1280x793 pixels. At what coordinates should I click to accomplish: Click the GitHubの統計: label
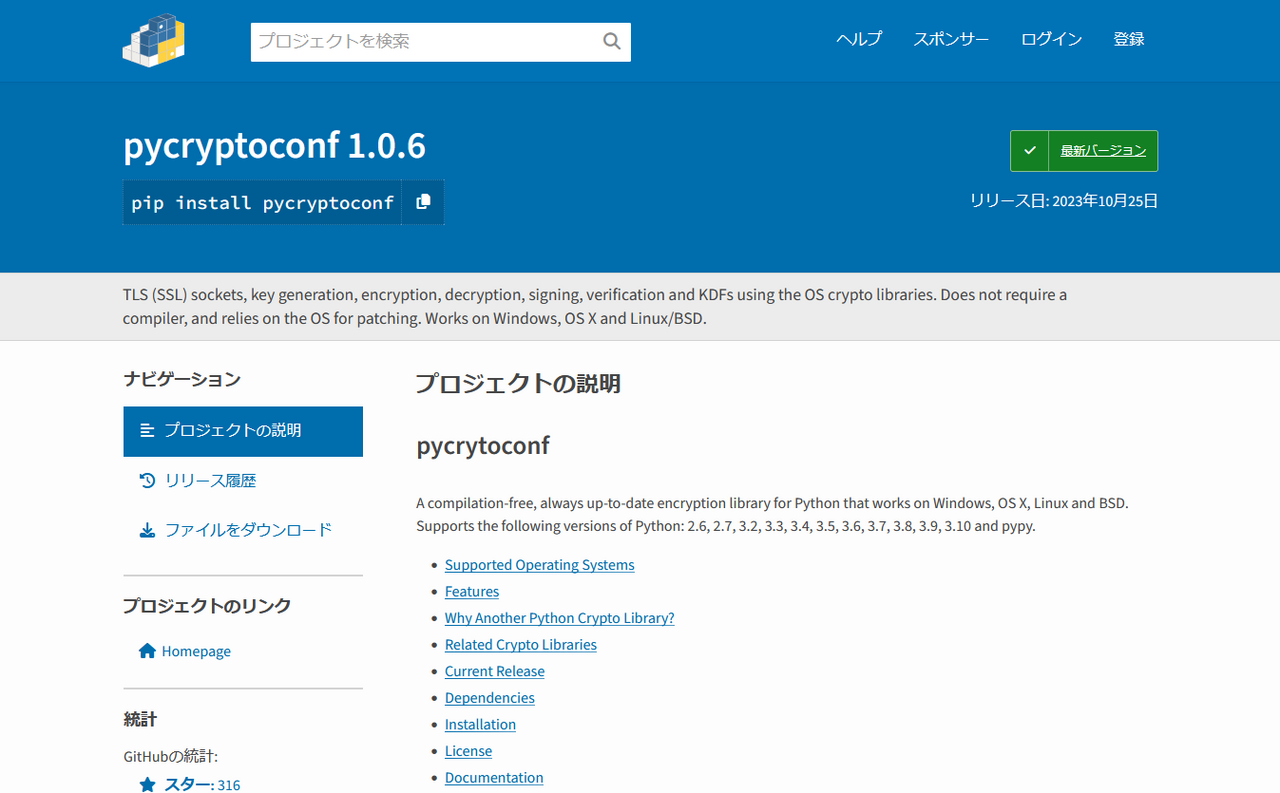pos(171,757)
